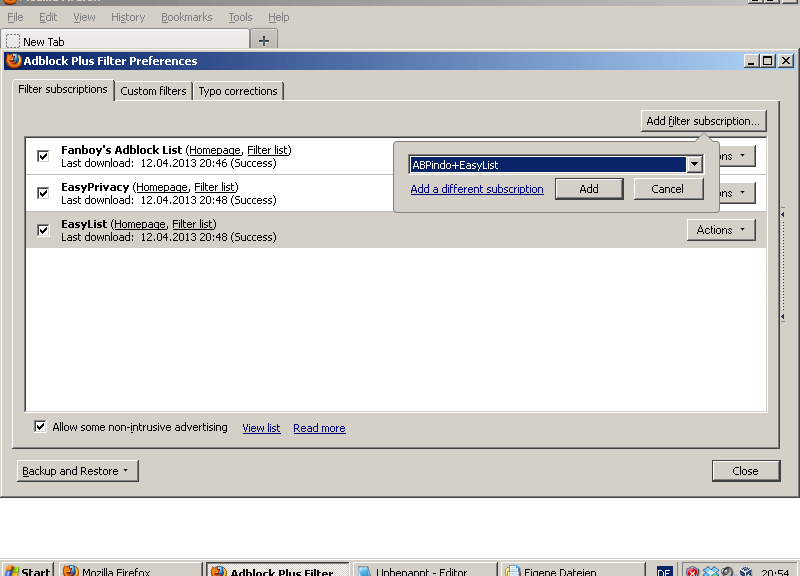
Task: Click red shield security tray icon
Action: (692, 572)
